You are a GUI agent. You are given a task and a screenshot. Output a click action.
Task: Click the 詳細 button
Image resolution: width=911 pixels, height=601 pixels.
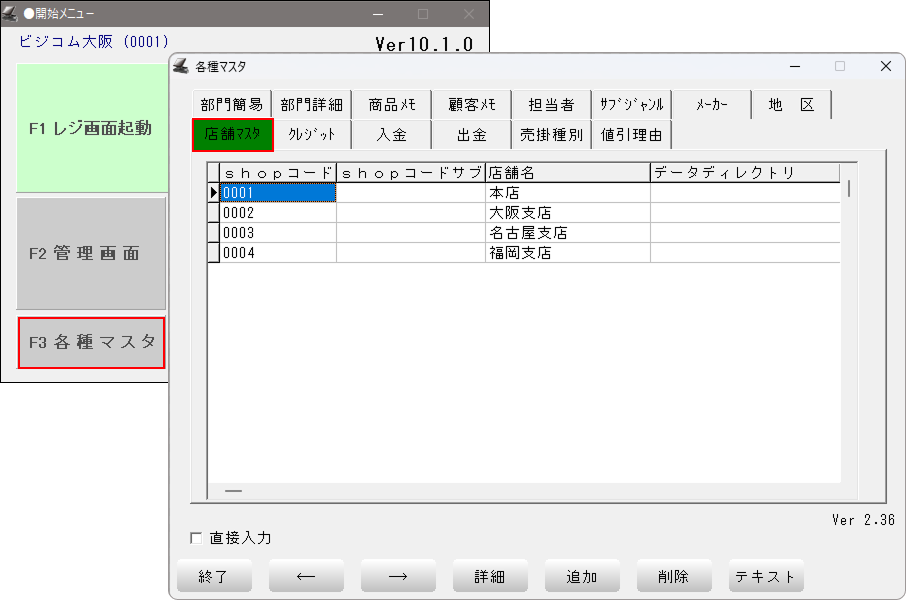coord(489,576)
